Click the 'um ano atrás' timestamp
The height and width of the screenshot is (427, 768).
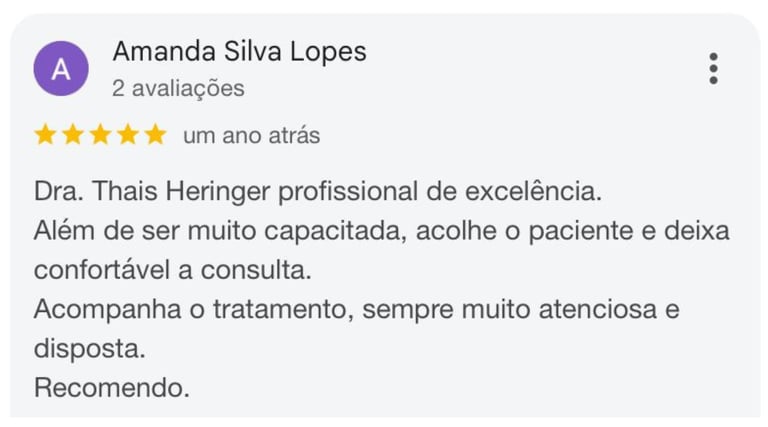(x=251, y=136)
